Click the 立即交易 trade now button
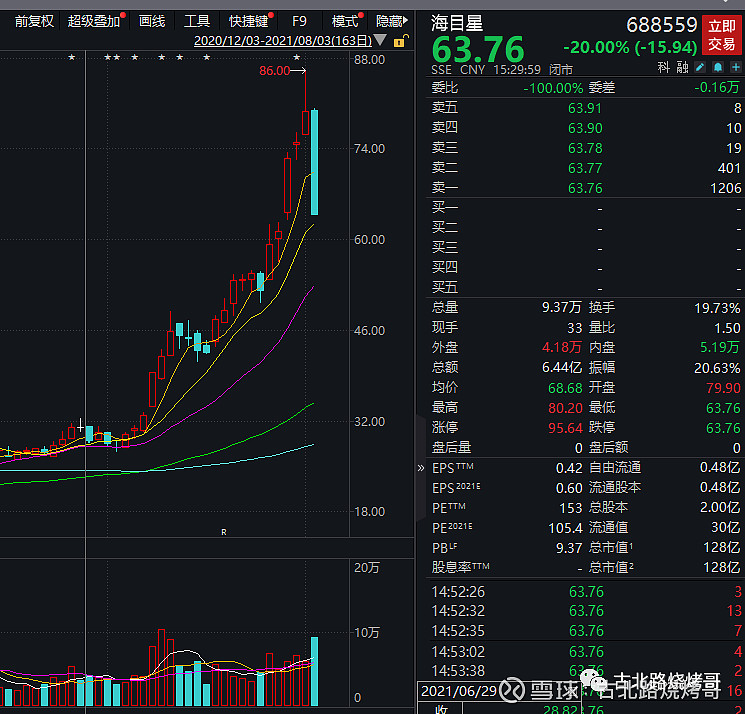Image resolution: width=745 pixels, height=714 pixels. pyautogui.click(x=722, y=35)
